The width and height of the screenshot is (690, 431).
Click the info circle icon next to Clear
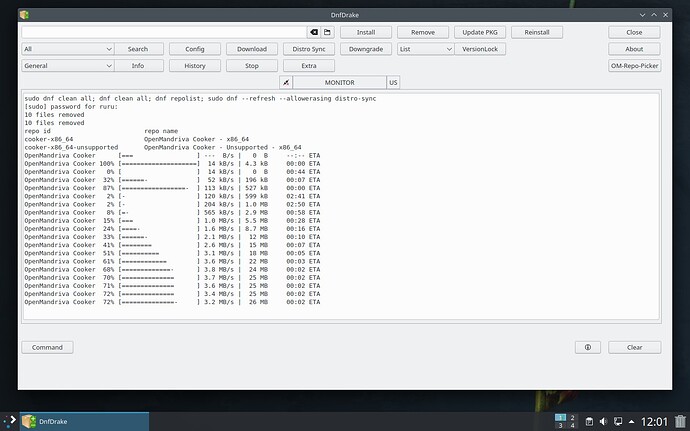pyautogui.click(x=587, y=347)
